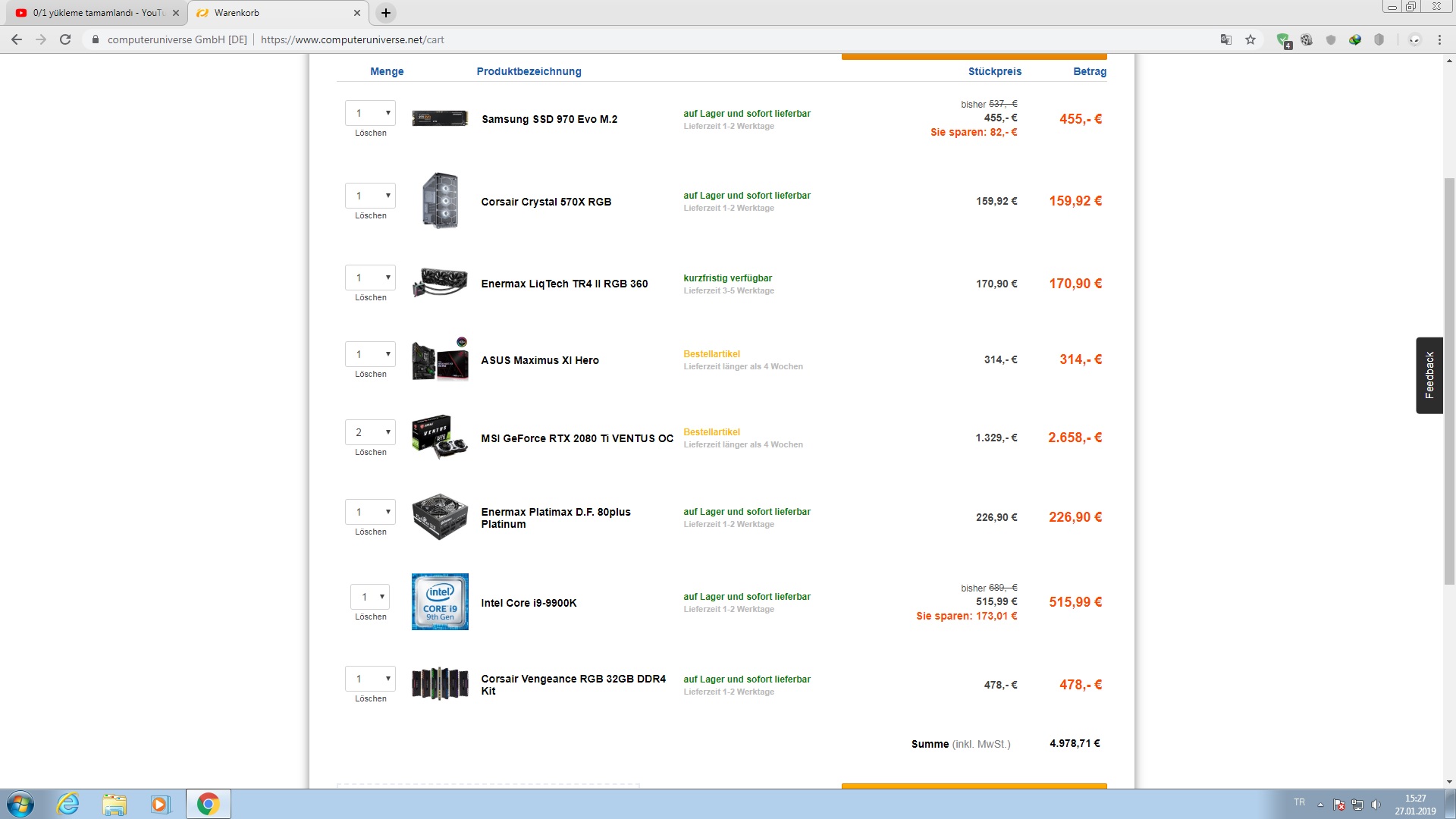Reload the Warenkorb page

pyautogui.click(x=65, y=39)
